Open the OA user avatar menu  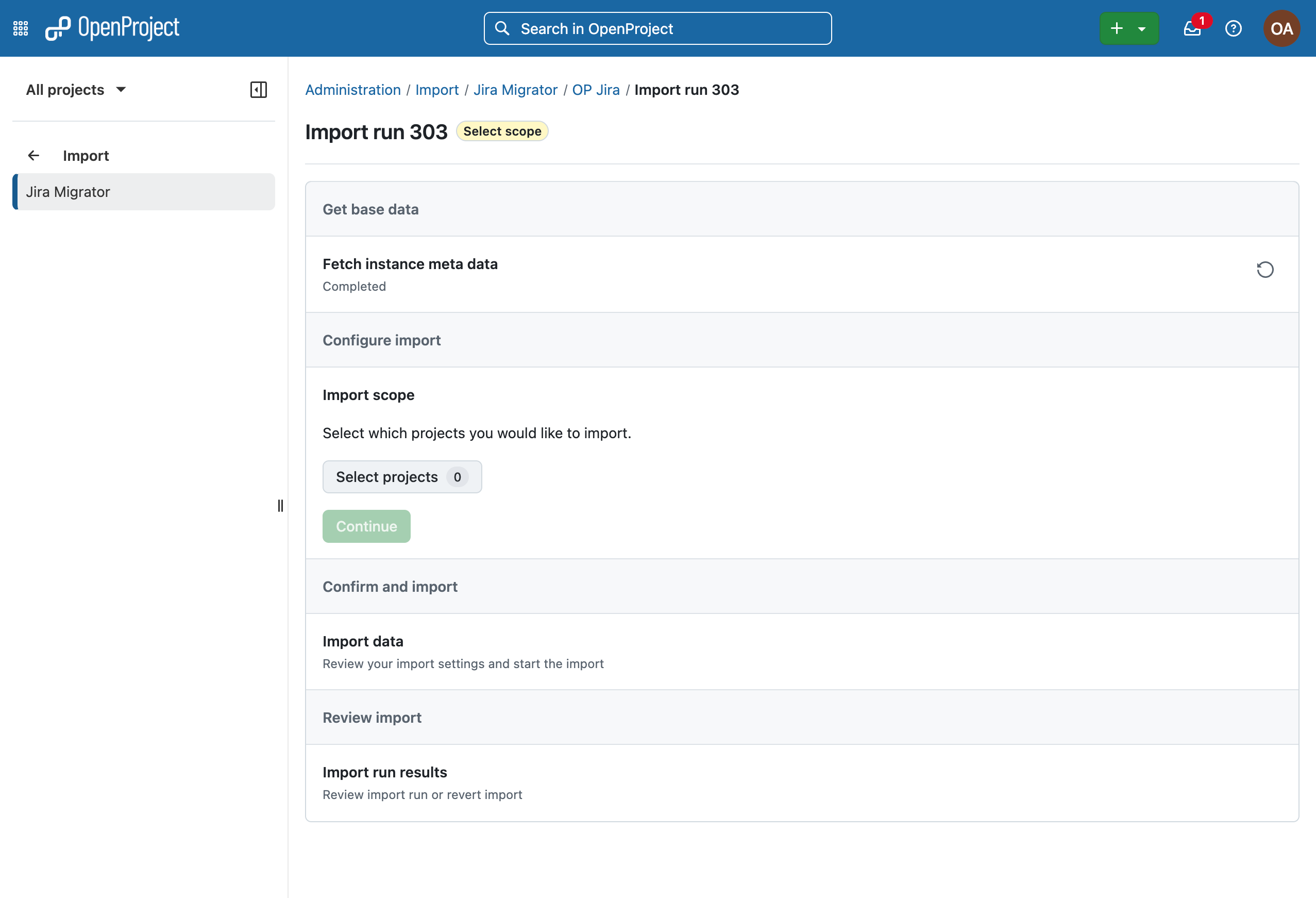[x=1281, y=28]
